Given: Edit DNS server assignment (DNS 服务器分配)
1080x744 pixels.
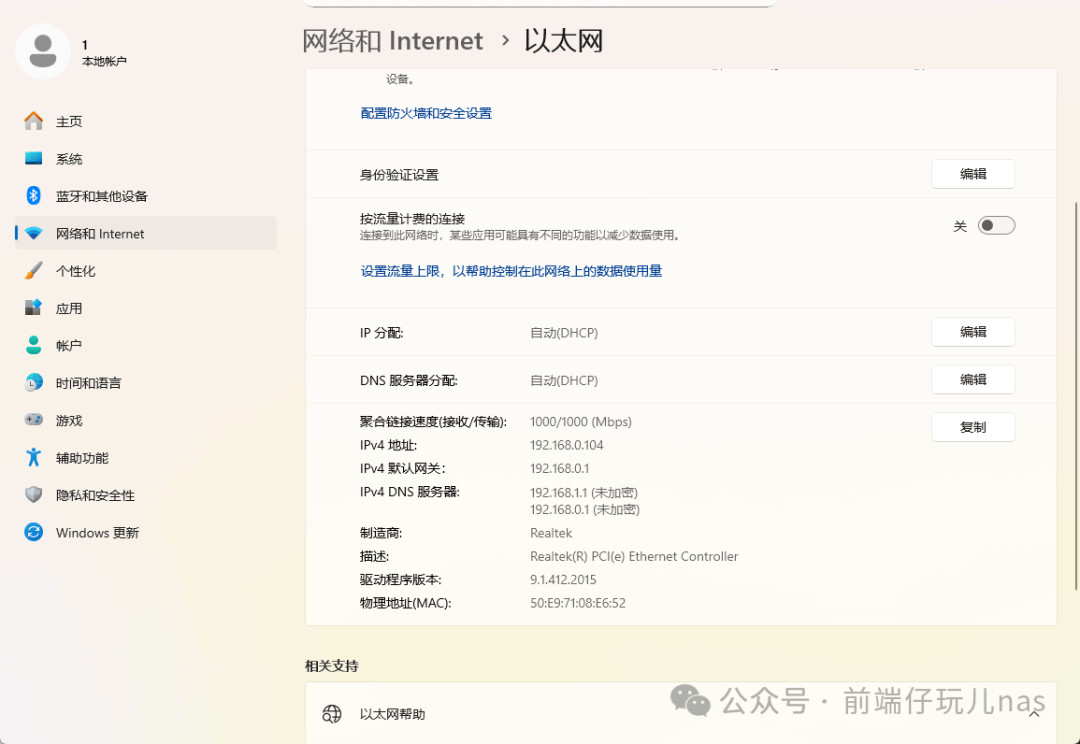Looking at the screenshot, I should coord(973,380).
